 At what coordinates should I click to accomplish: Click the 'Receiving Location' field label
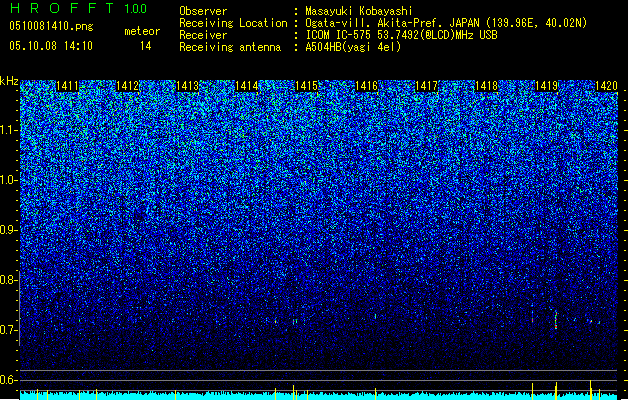point(233,23)
